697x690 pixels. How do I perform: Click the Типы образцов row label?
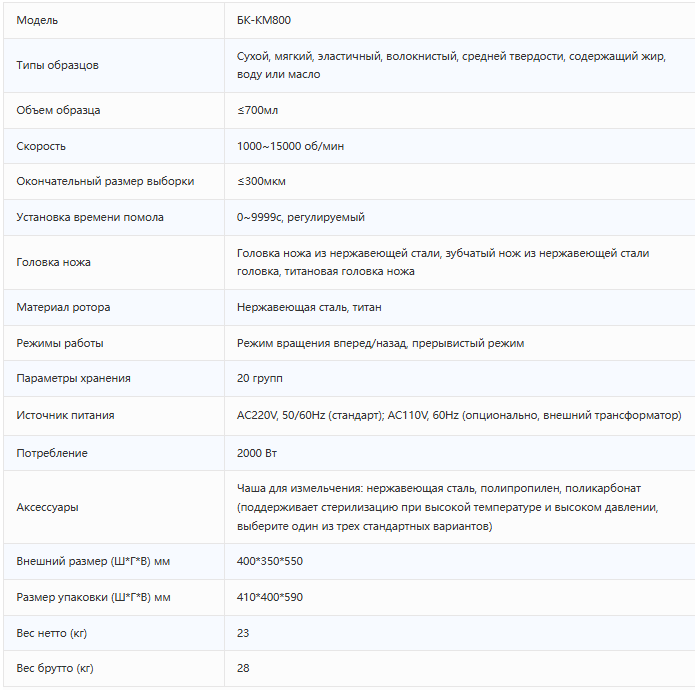[x=58, y=65]
